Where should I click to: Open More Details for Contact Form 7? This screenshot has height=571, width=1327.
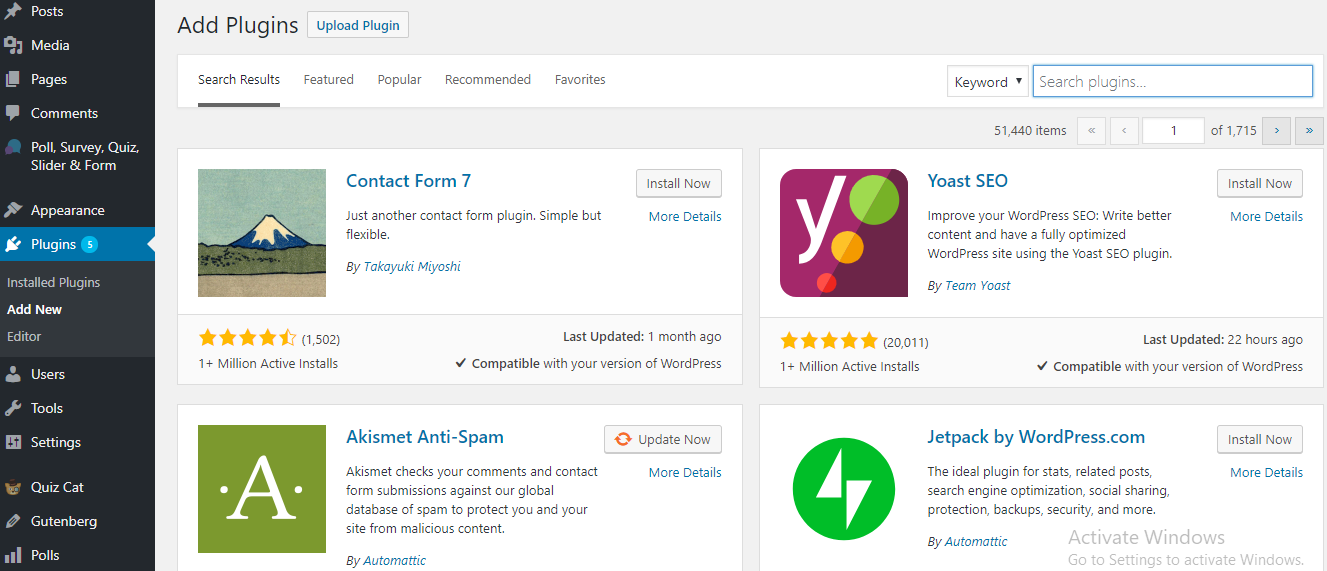coord(685,216)
